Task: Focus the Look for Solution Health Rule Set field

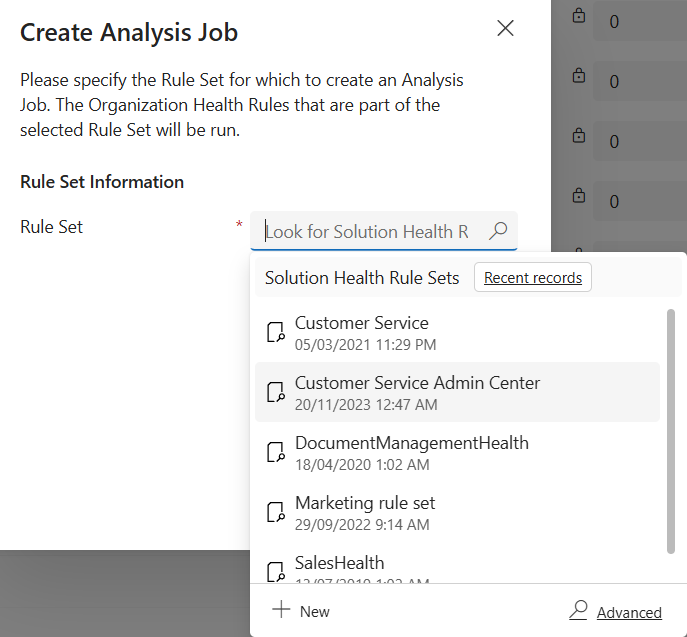Action: click(x=368, y=232)
